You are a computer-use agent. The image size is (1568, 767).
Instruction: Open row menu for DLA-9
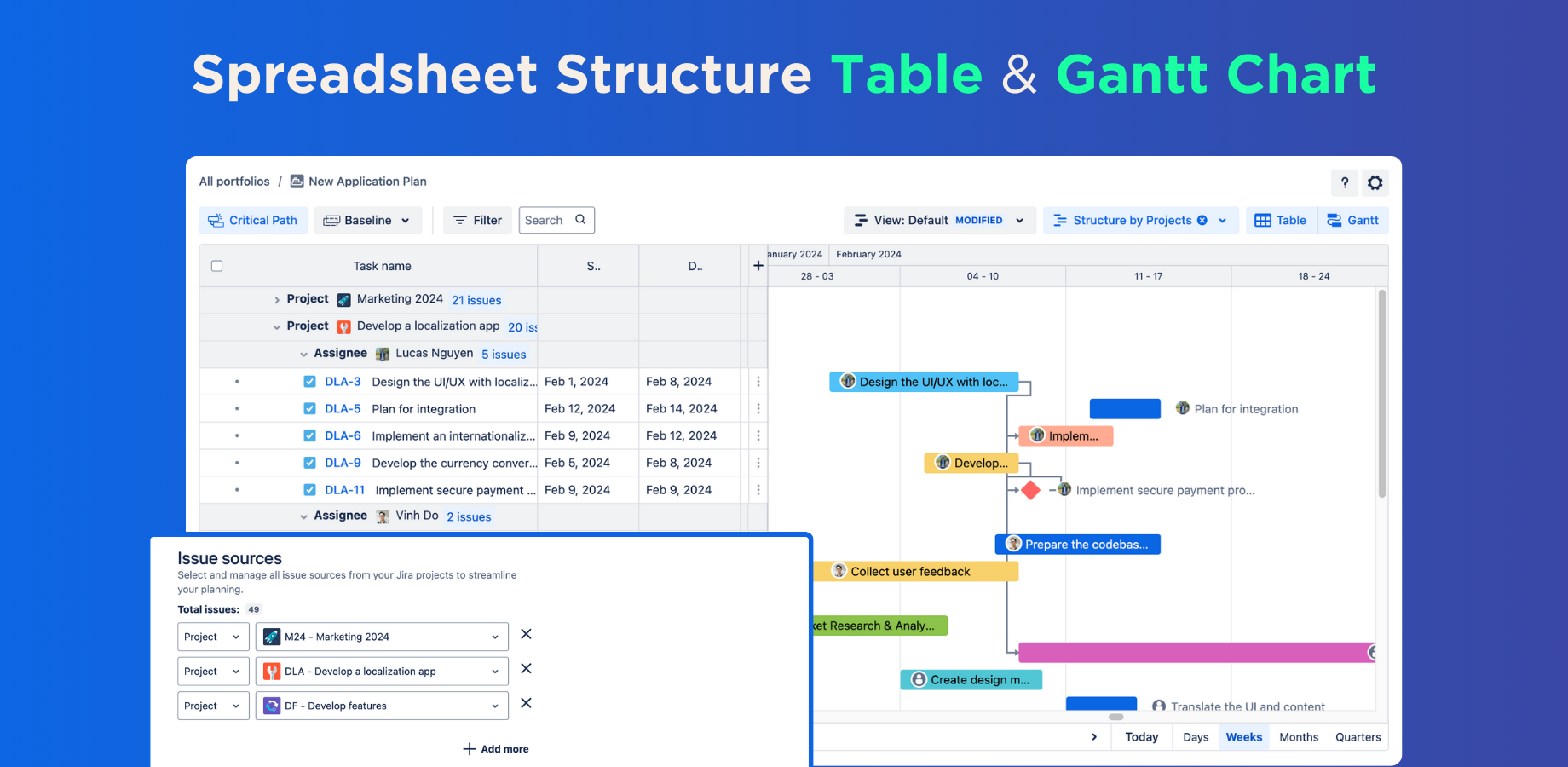click(x=758, y=463)
